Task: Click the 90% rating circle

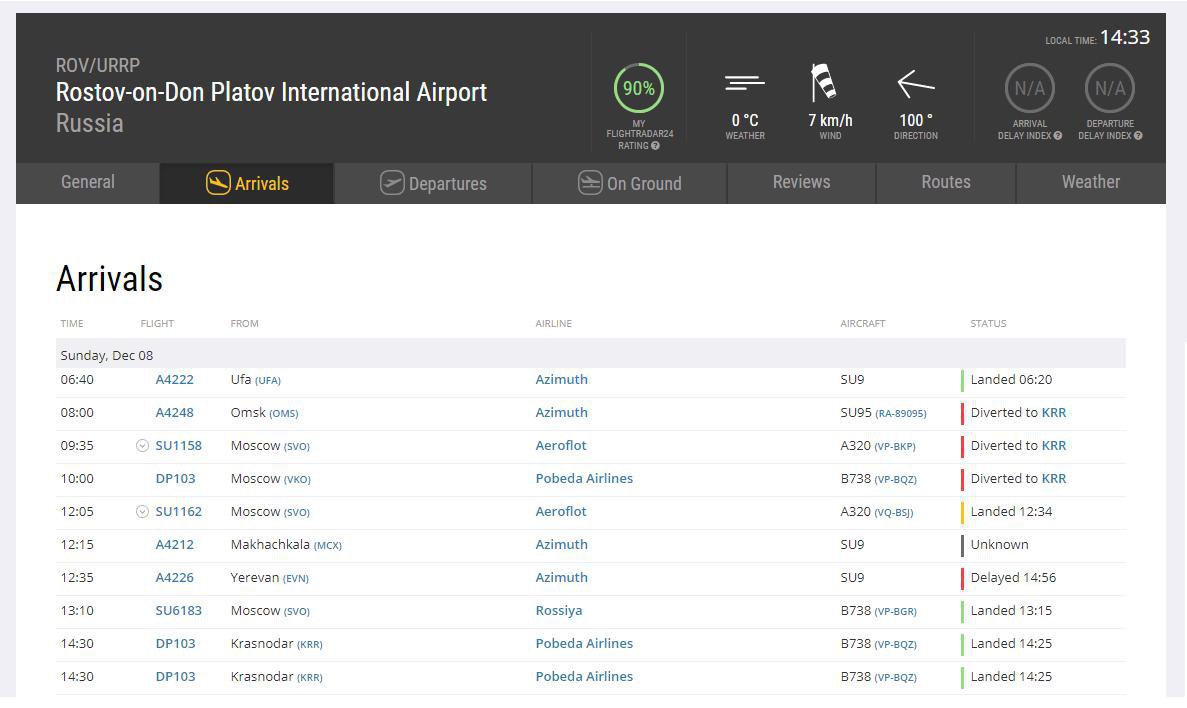Action: point(639,89)
